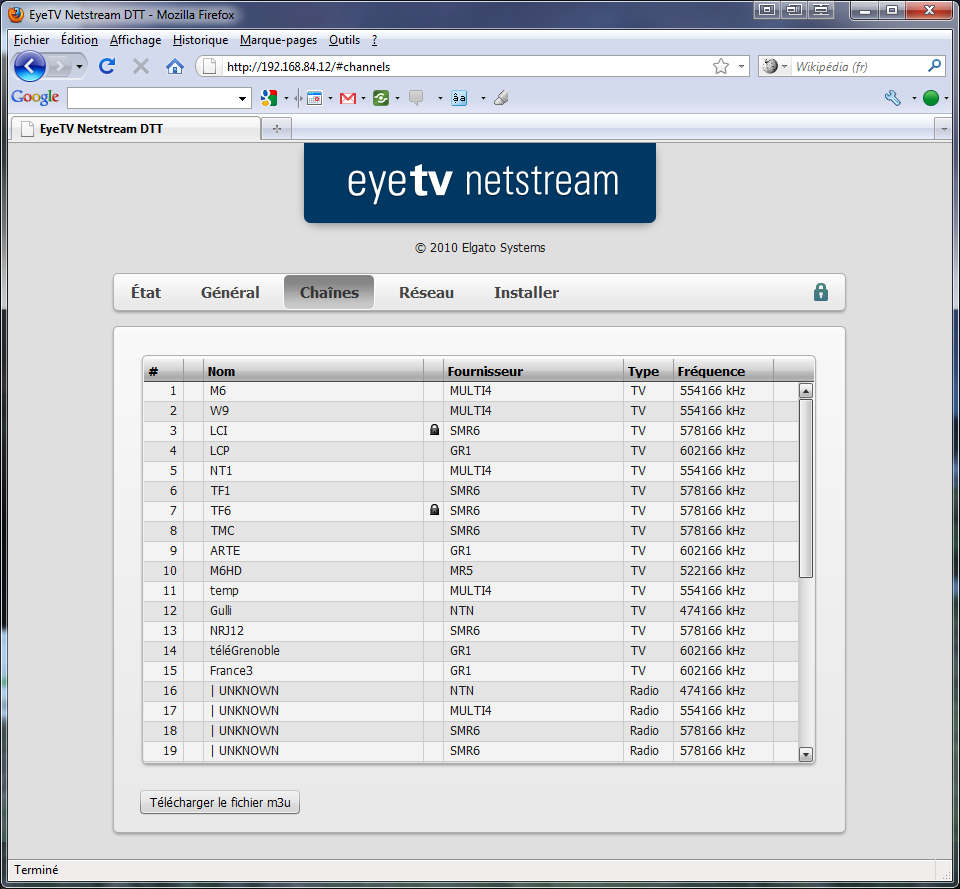Sort table by Fréquence column header
960x889 pixels.
723,371
